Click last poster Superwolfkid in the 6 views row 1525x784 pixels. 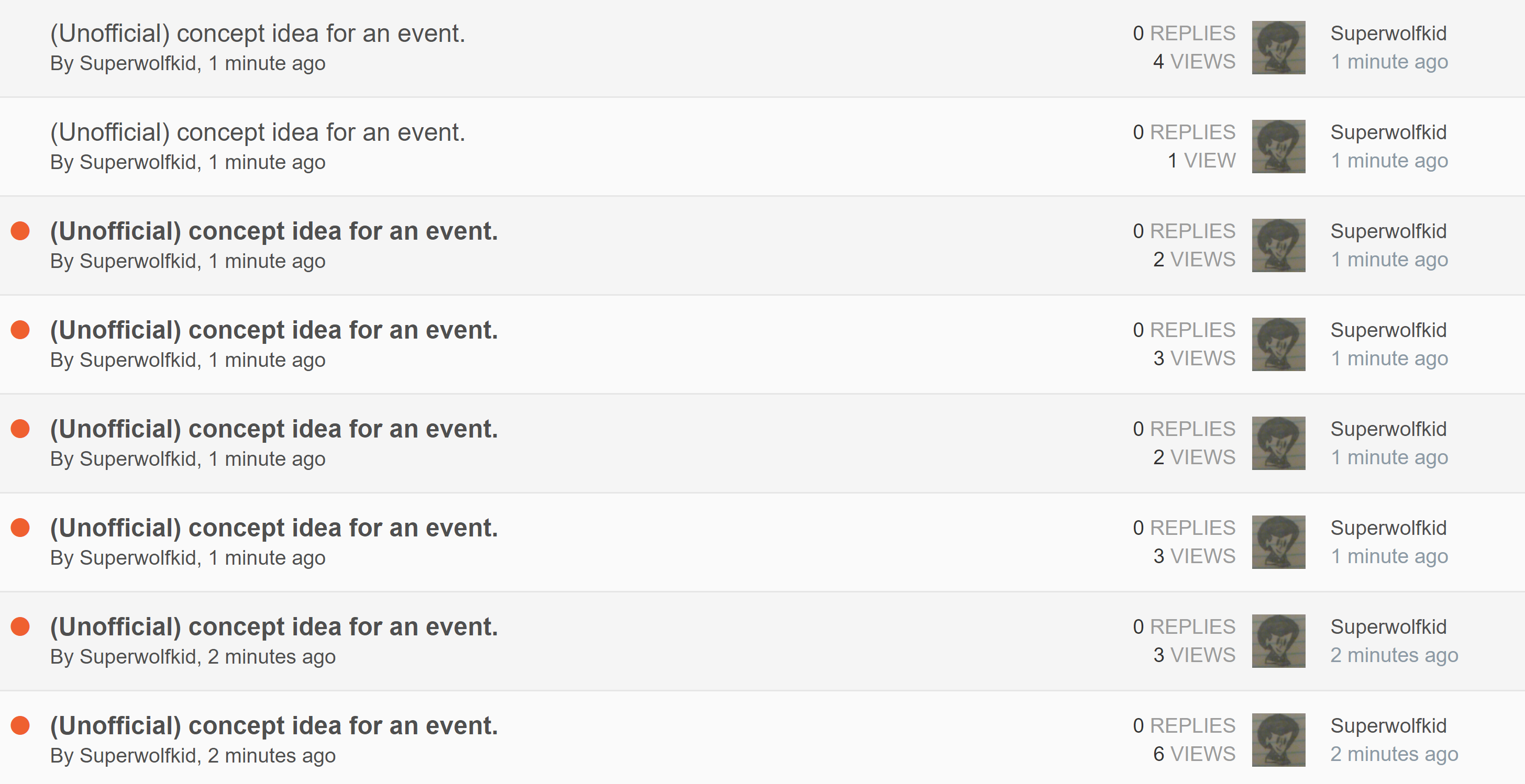(x=1388, y=726)
